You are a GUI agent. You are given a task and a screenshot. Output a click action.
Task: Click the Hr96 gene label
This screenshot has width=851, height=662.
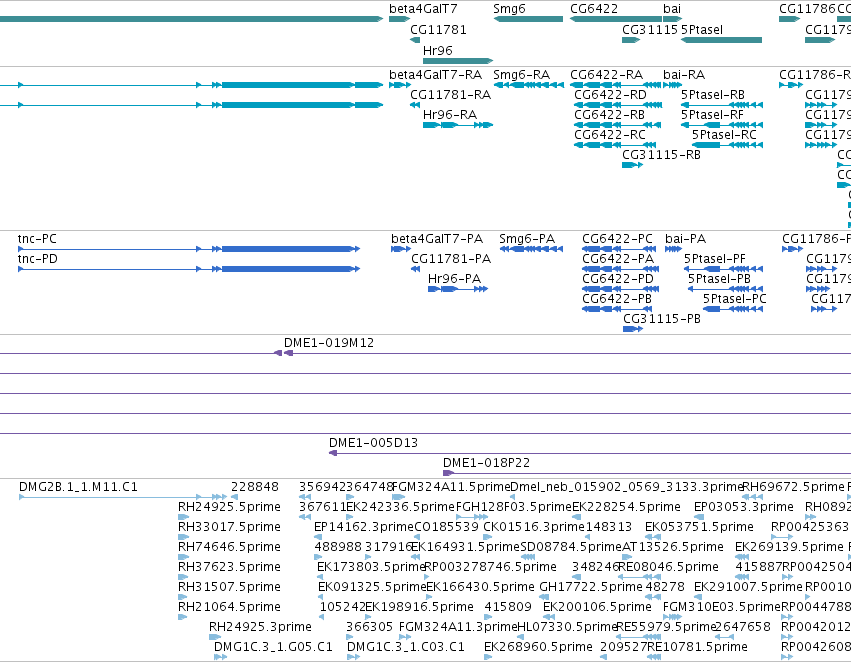tap(437, 50)
